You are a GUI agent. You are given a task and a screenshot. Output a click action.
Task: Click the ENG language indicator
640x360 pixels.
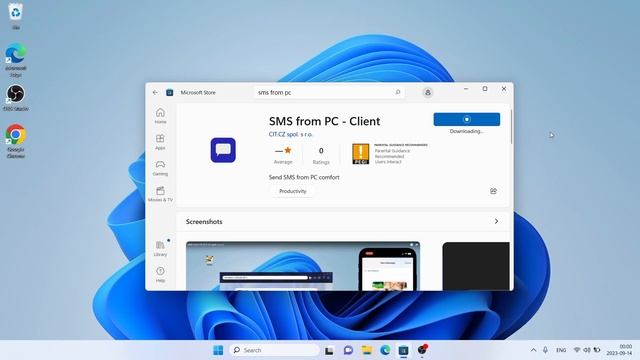click(561, 350)
